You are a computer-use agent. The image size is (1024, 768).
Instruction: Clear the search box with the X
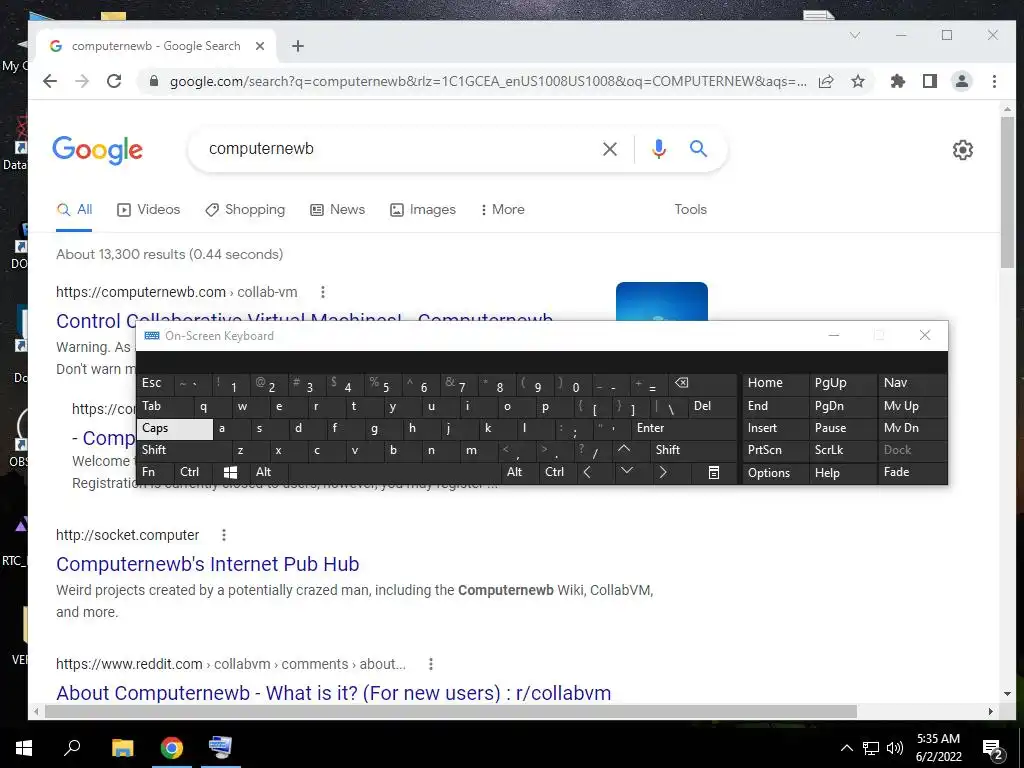coord(610,149)
